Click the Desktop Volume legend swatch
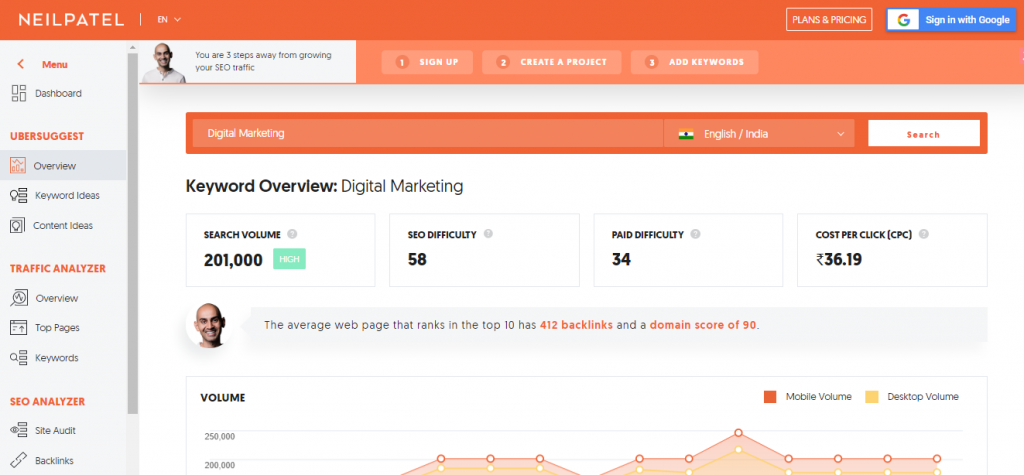 (872, 397)
